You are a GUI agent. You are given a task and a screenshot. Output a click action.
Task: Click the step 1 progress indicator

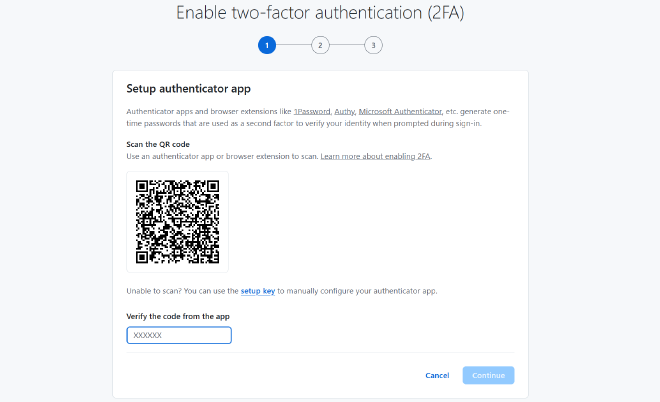[x=266, y=45]
